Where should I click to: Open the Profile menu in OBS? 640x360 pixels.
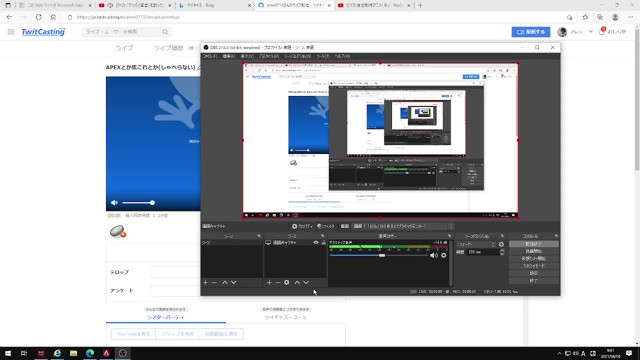[269, 56]
